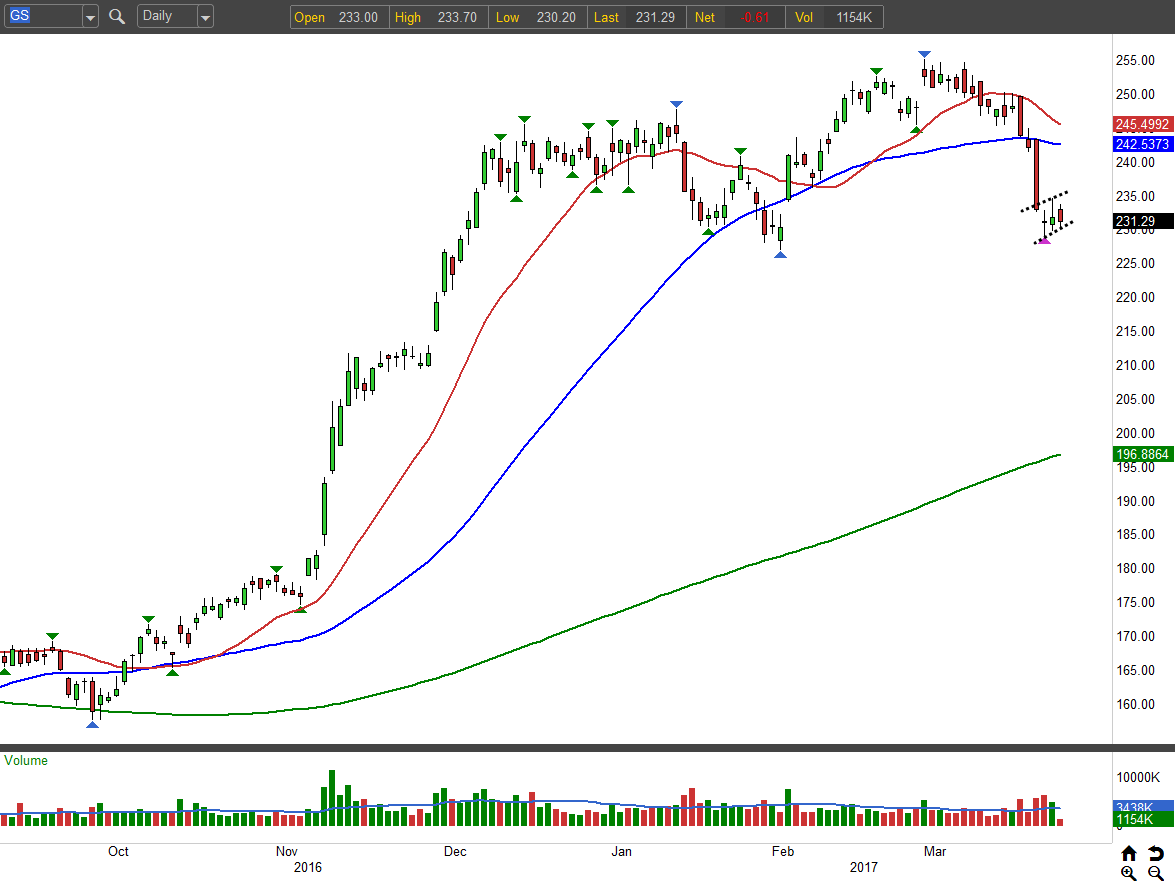Select the Nov label on time axis

[286, 852]
